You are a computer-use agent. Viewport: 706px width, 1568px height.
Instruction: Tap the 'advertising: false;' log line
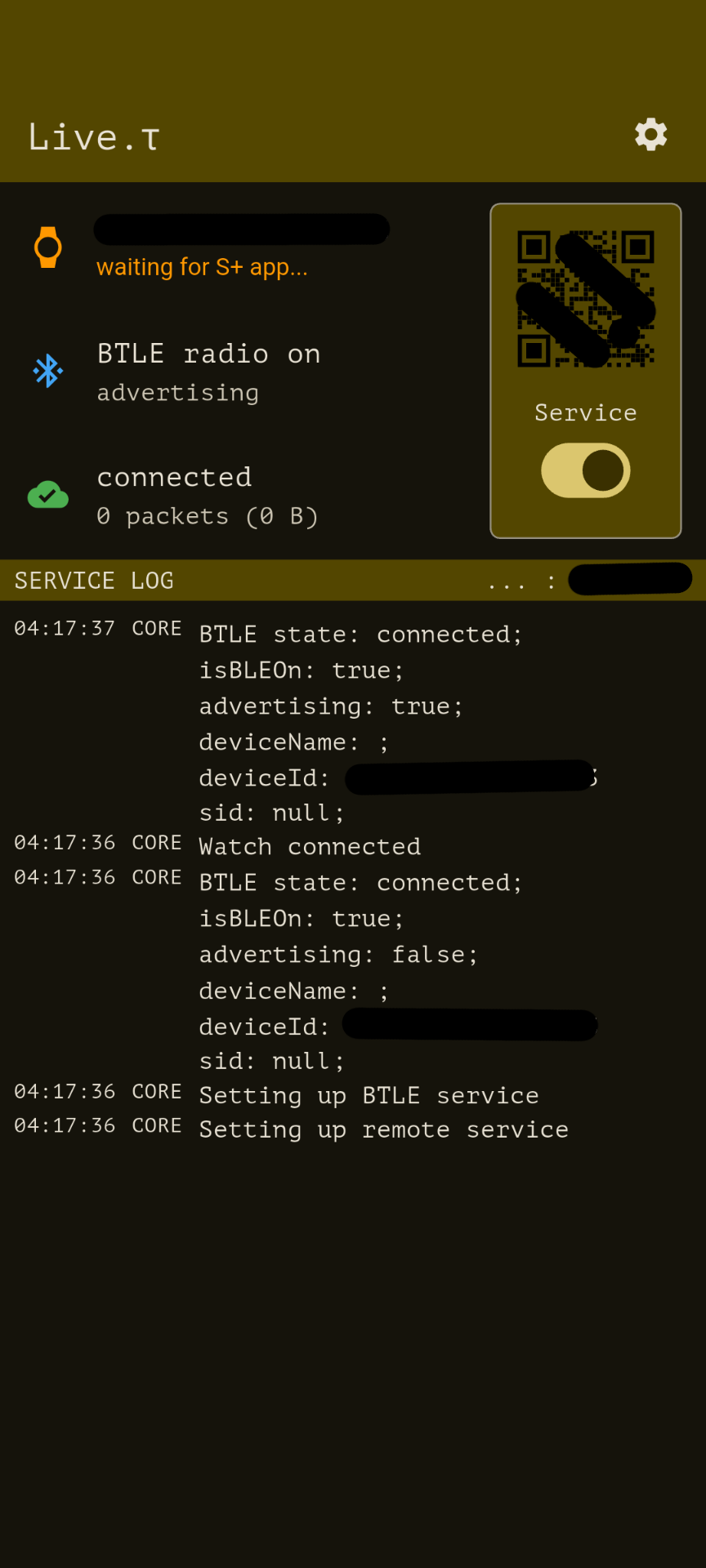338,955
